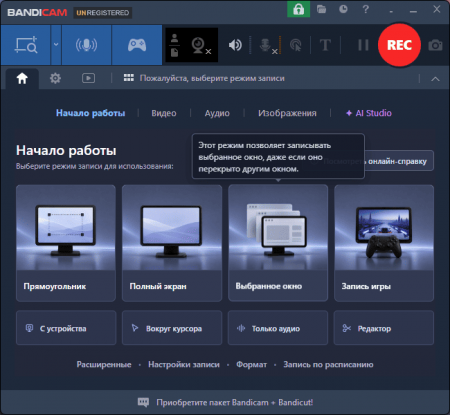This screenshot has height=415, width=450.
Task: Open the Редактор button
Action: (x=384, y=328)
